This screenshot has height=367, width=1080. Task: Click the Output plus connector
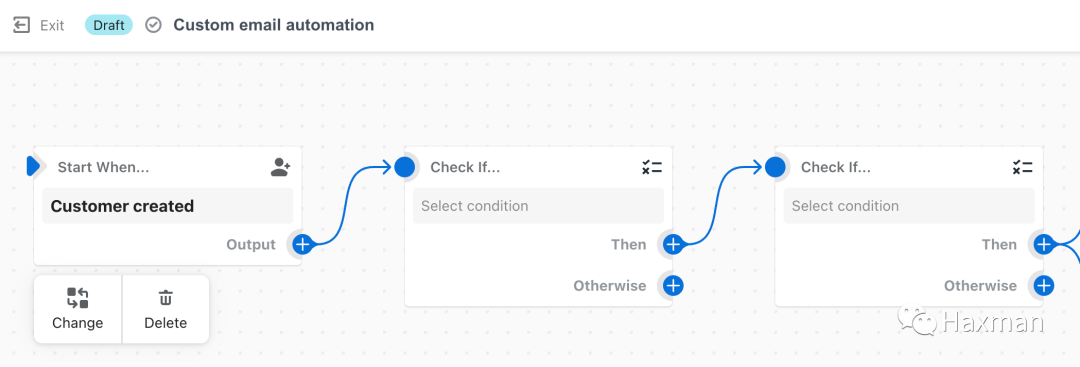[302, 244]
